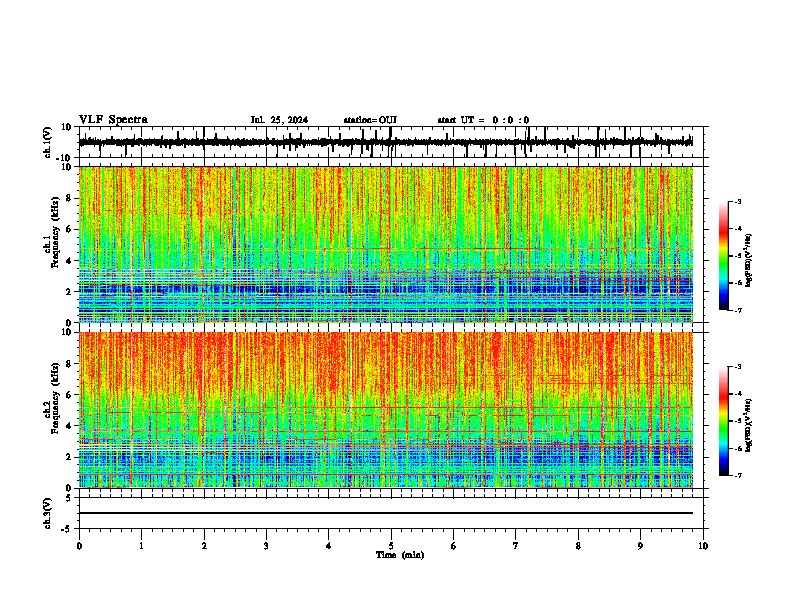Click the date "Jul. 25, 2024" in header

click(x=279, y=120)
